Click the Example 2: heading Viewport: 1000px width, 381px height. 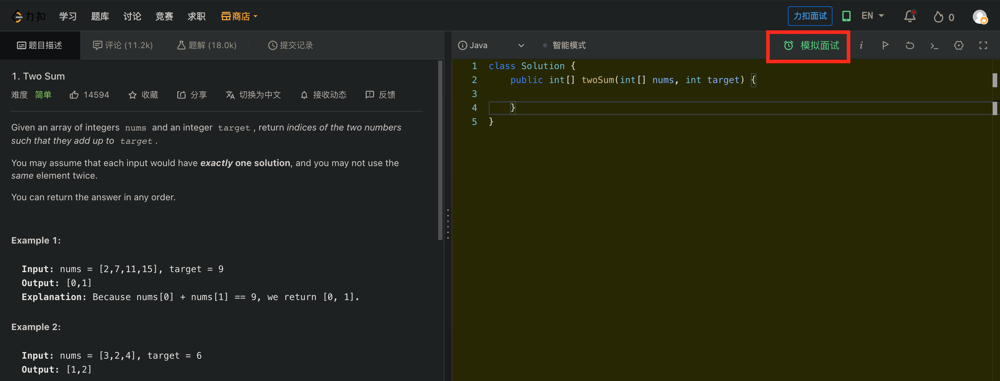tap(36, 327)
